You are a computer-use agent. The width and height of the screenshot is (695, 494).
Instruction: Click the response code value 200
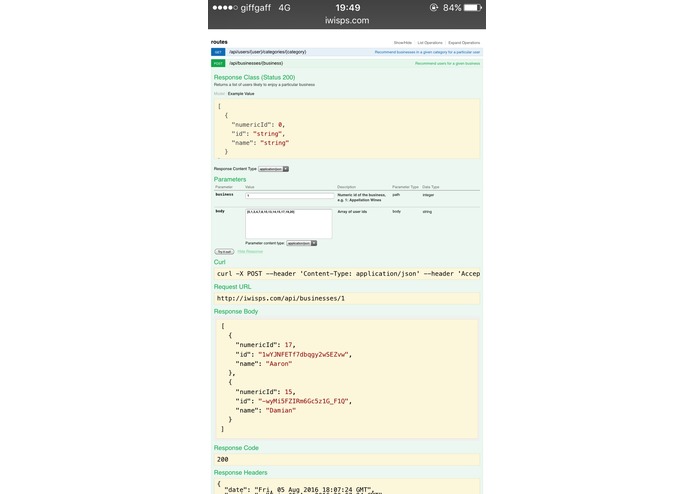tap(223, 460)
